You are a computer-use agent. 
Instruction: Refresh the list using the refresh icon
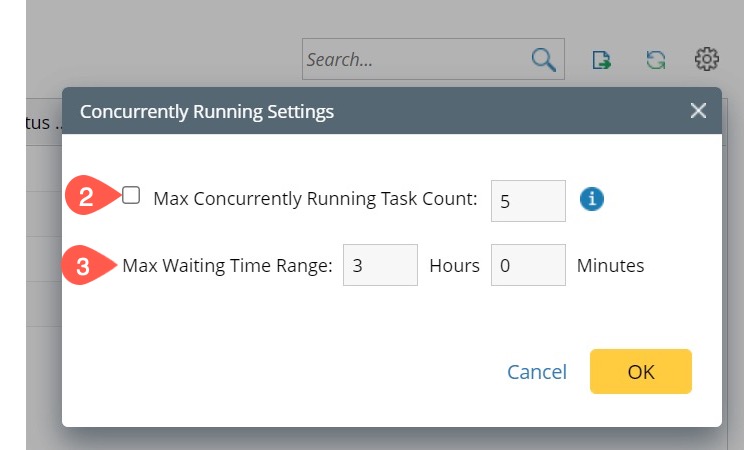(655, 60)
